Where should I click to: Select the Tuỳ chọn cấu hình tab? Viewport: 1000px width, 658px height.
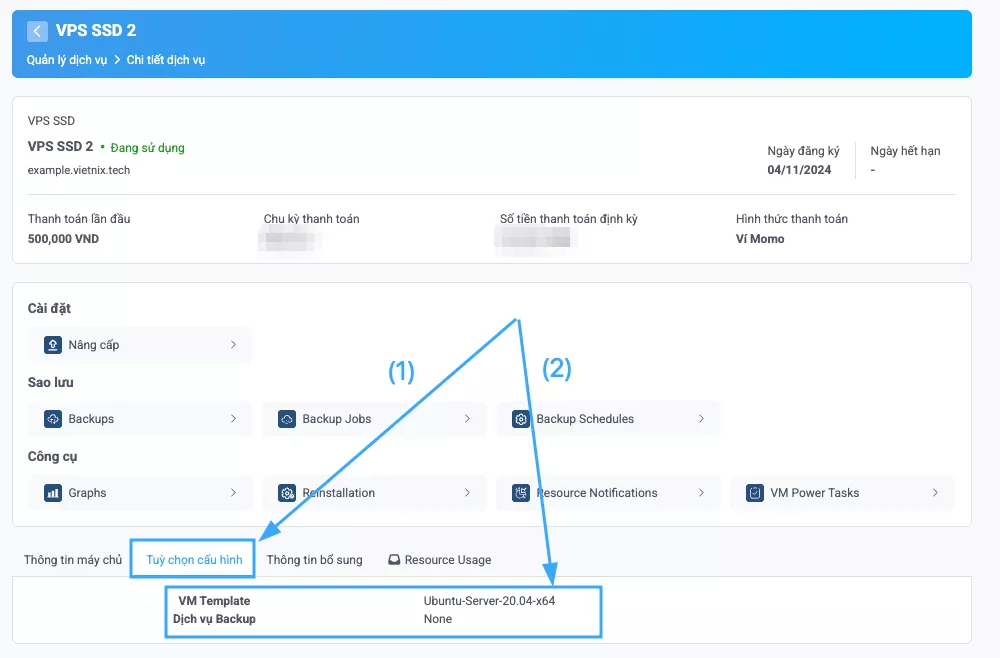pyautogui.click(x=194, y=560)
